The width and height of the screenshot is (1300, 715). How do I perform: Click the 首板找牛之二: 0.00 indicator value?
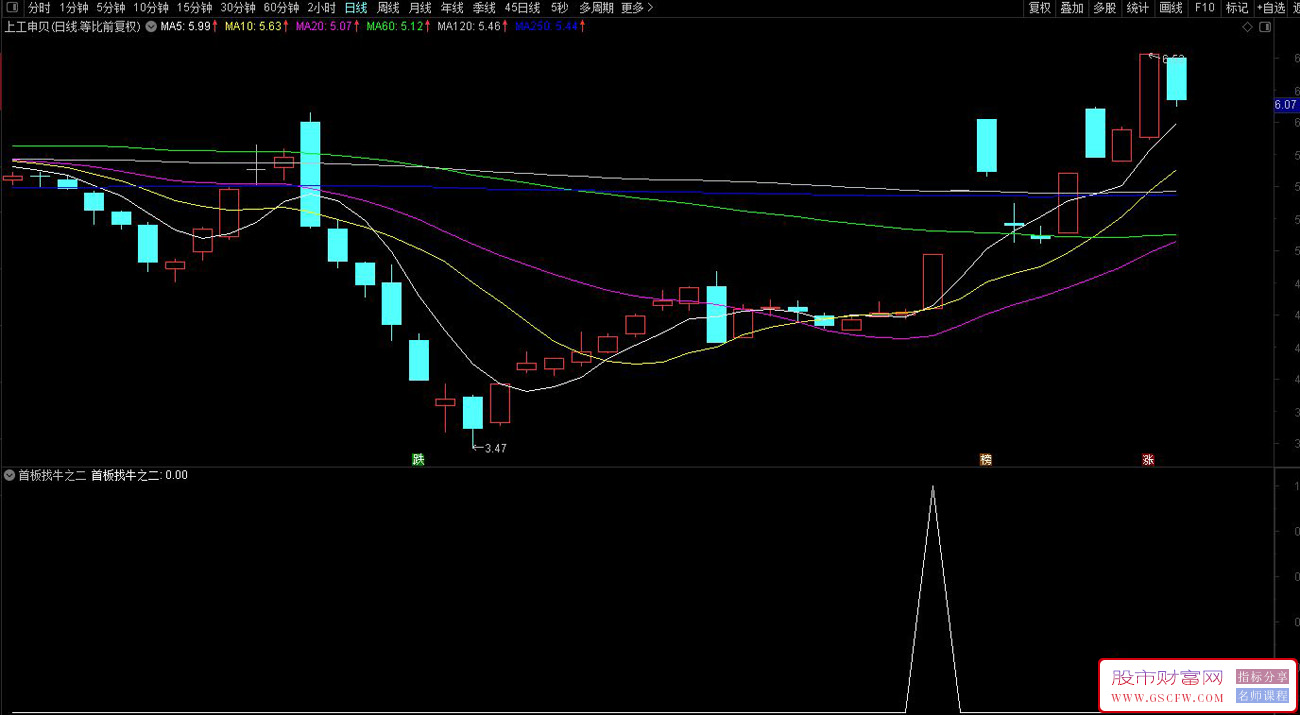(139, 475)
